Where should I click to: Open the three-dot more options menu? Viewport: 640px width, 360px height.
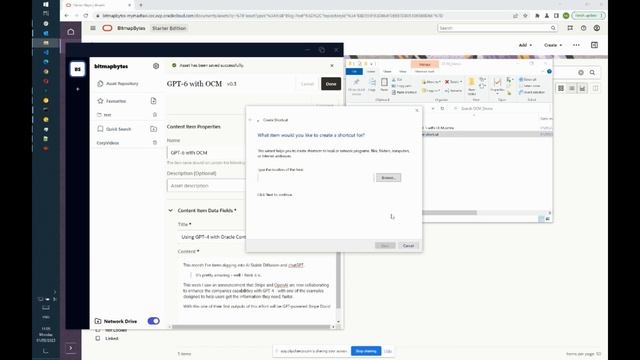point(576,45)
